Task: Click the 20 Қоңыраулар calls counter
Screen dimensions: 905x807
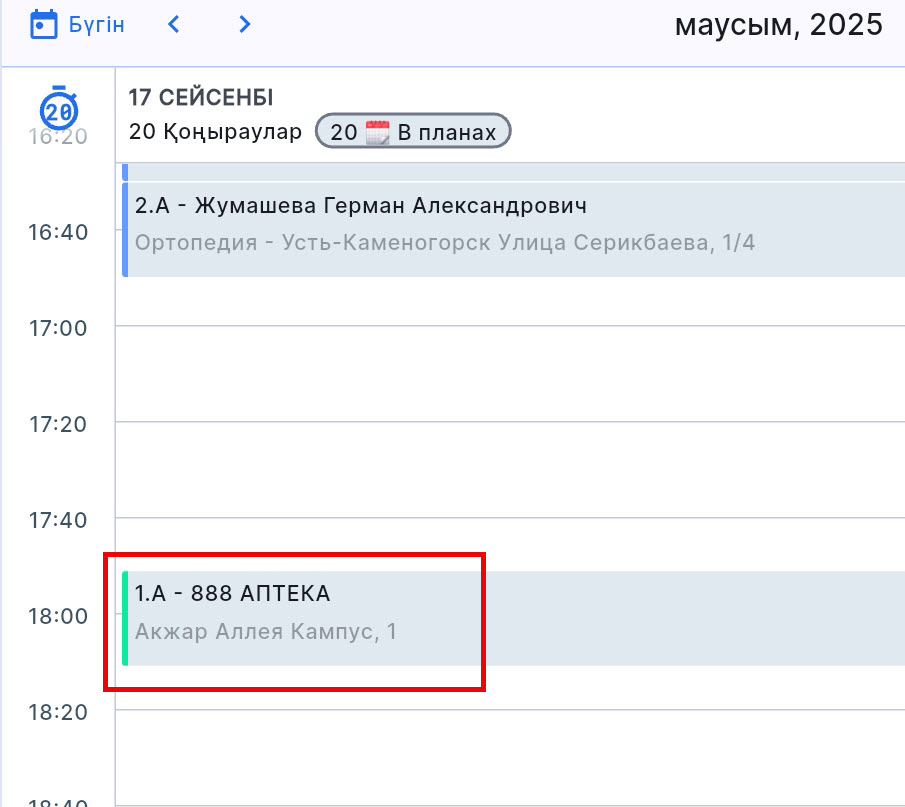Action: click(x=215, y=132)
